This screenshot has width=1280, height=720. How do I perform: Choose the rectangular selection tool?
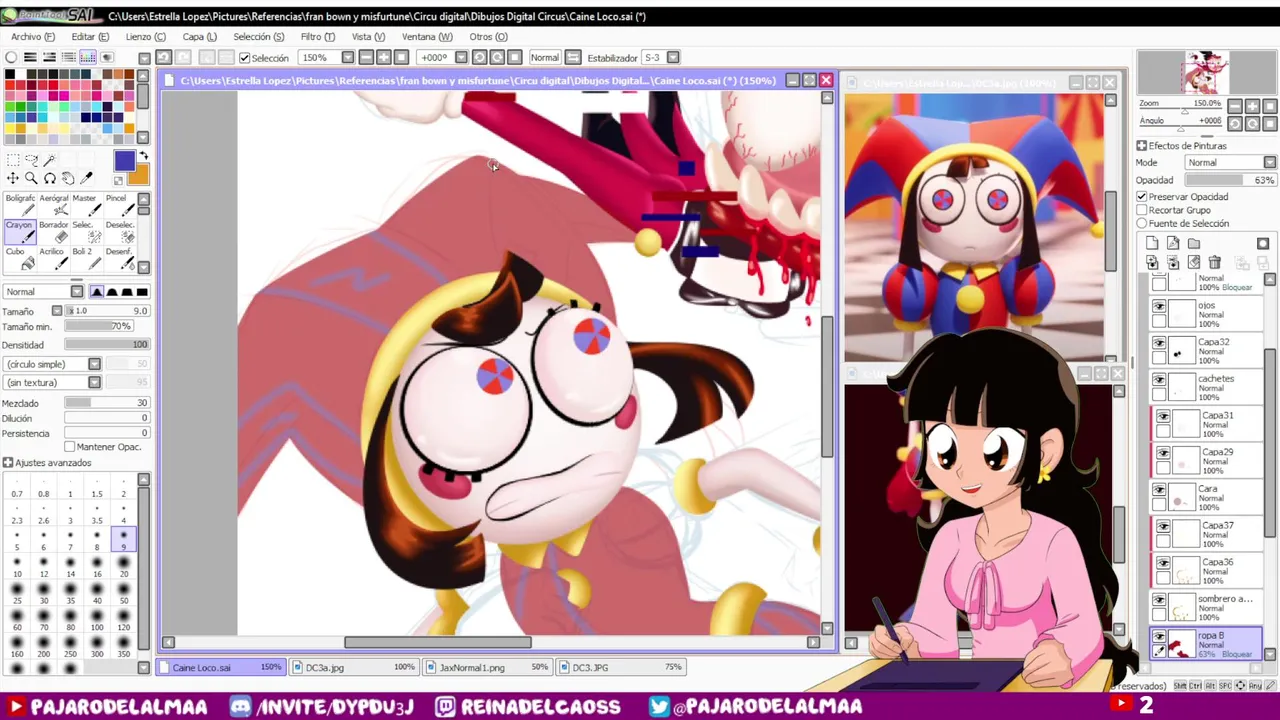[x=12, y=160]
